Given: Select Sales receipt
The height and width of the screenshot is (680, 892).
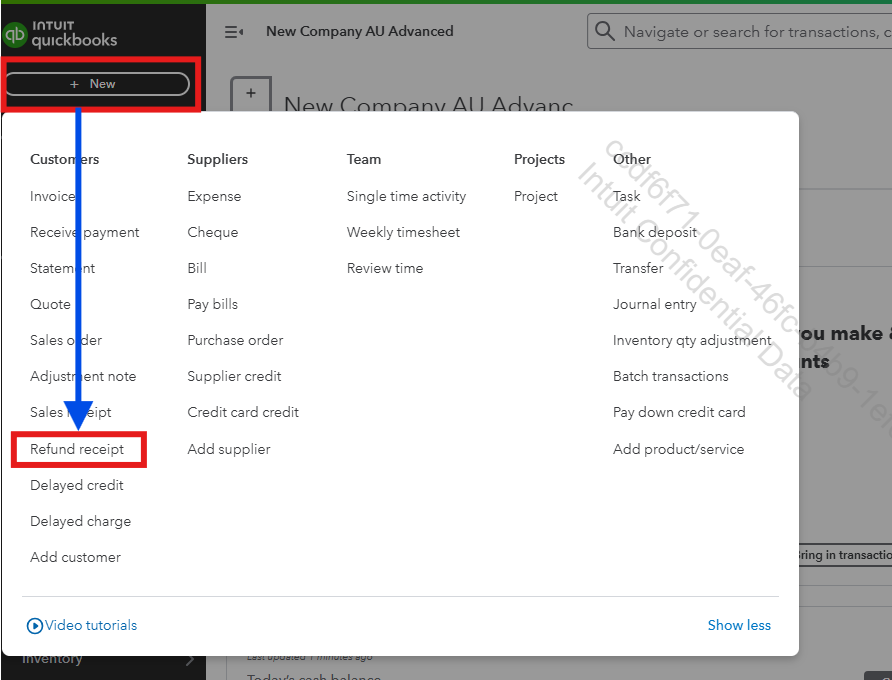Looking at the screenshot, I should (71, 412).
